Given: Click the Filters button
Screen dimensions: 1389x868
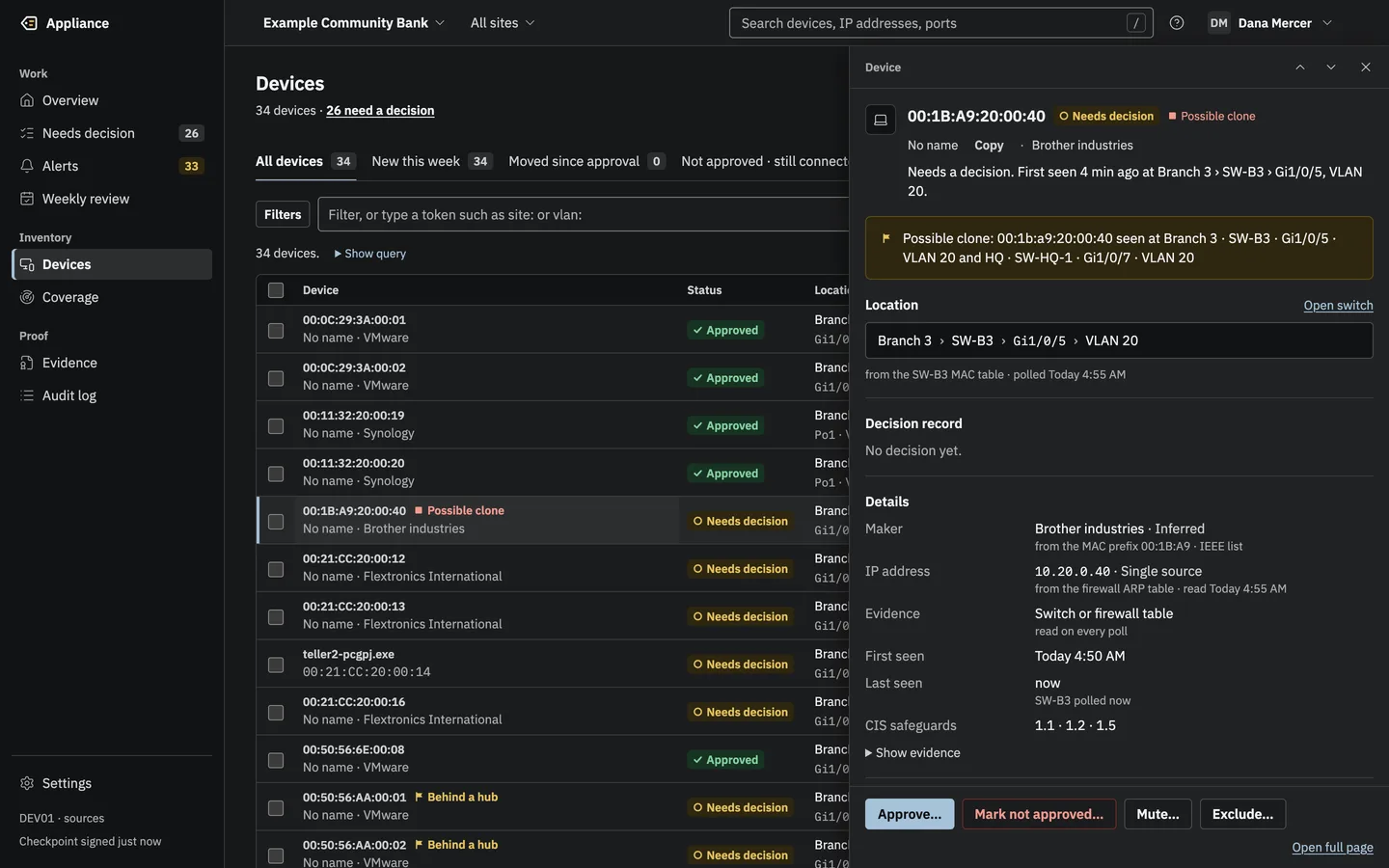Looking at the screenshot, I should (283, 215).
